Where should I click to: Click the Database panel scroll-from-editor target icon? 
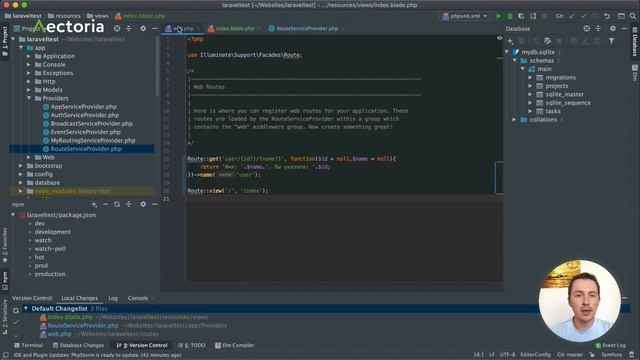(587, 29)
